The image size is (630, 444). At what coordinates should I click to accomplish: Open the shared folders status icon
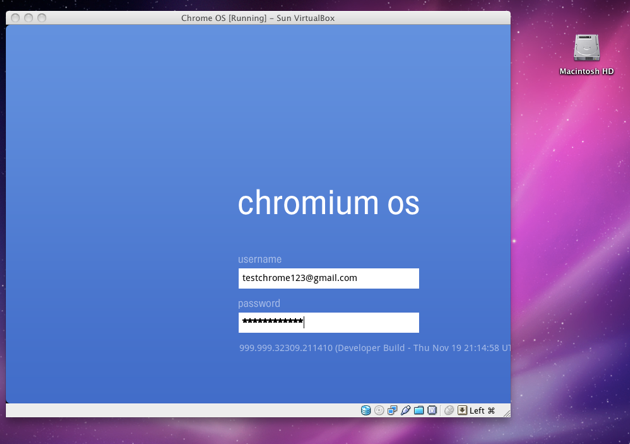click(x=419, y=410)
